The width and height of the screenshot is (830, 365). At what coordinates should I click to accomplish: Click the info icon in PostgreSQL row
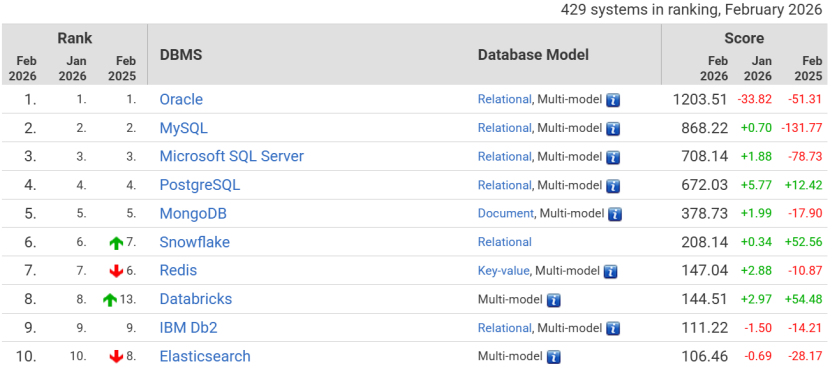(x=613, y=186)
